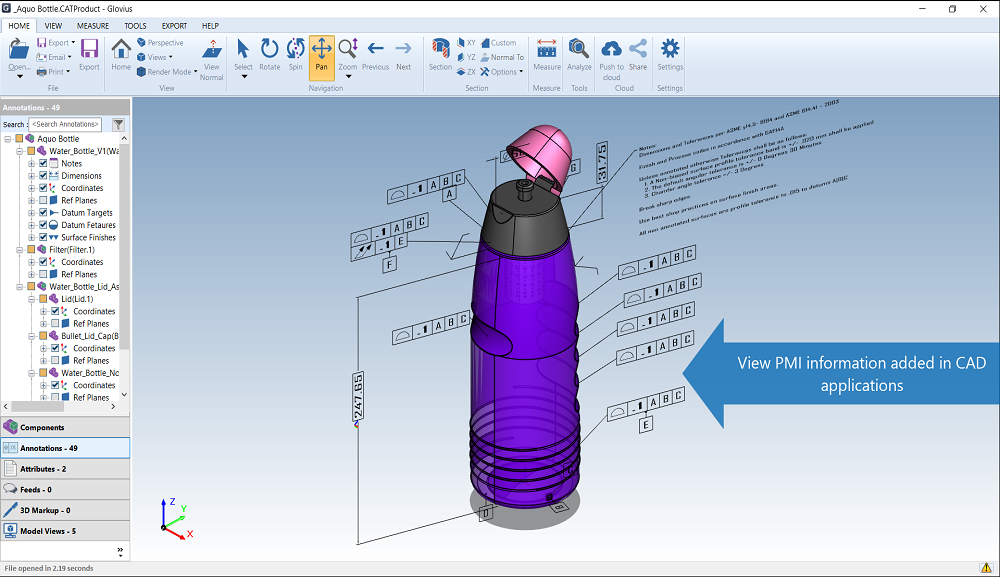The height and width of the screenshot is (577, 1000).
Task: Open the MEASURE ribbon tab
Action: 93,26
